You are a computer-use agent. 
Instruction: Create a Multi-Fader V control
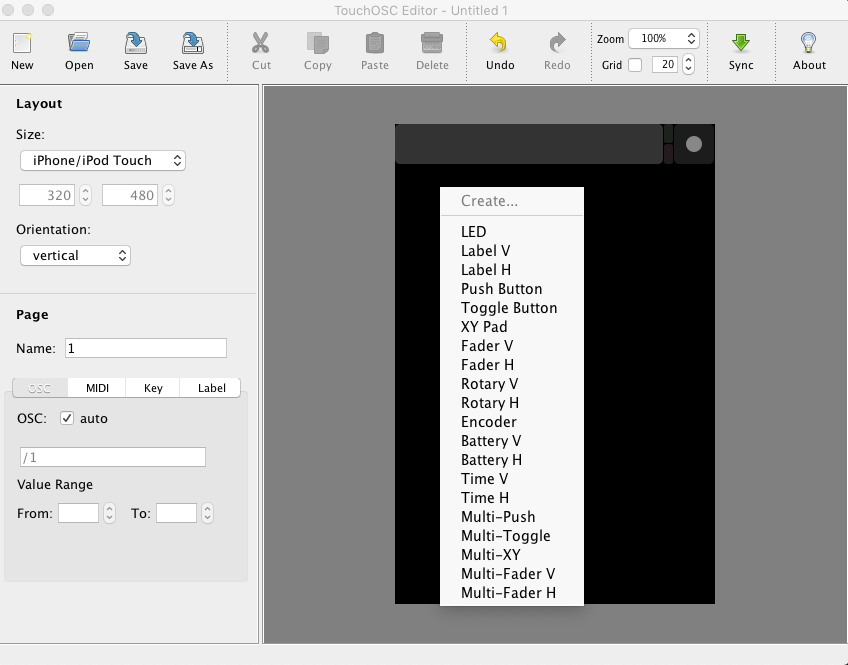[512, 574]
